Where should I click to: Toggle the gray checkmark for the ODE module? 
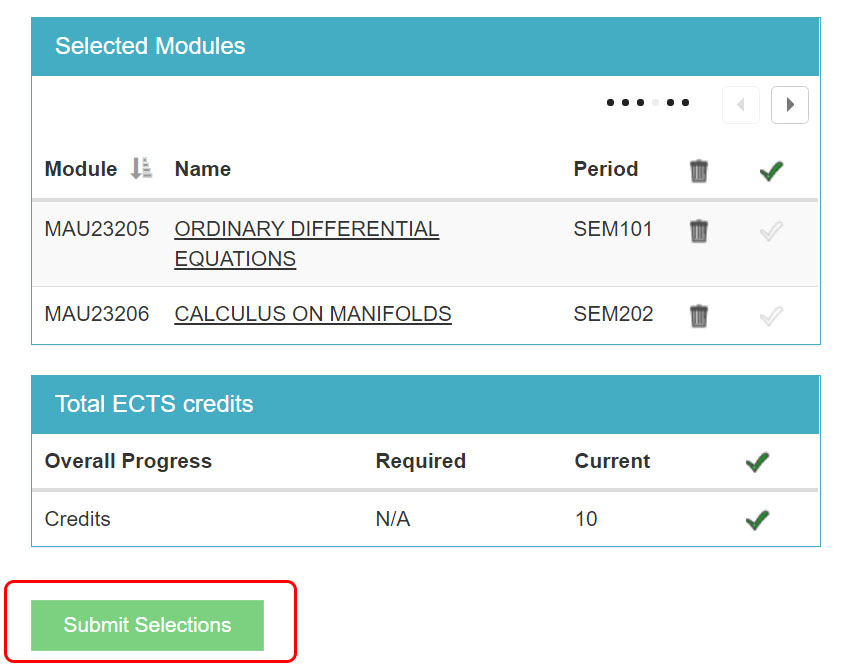coord(771,230)
